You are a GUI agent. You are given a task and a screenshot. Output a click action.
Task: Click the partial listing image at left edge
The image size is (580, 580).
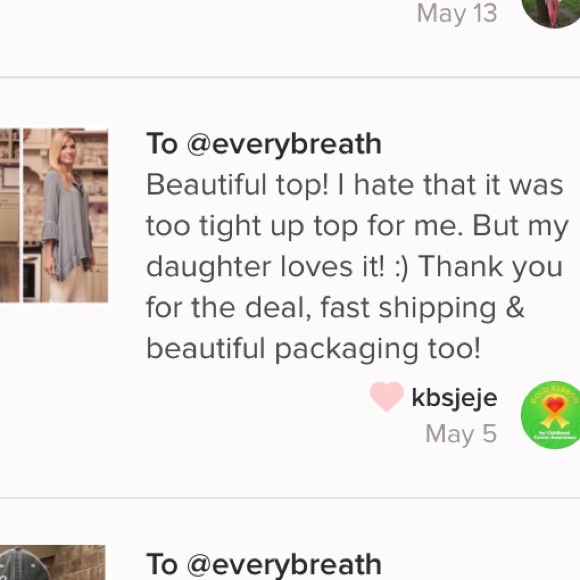[10, 215]
